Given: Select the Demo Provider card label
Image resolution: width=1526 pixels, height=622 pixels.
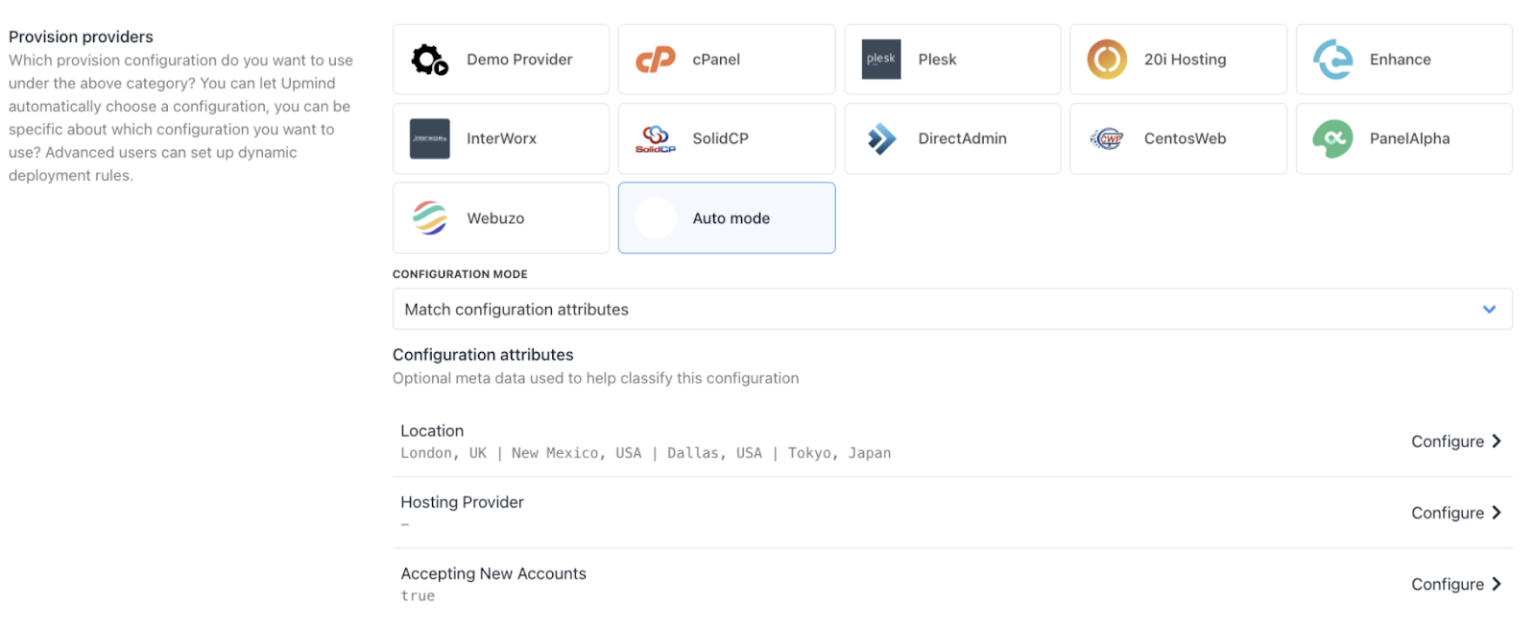Looking at the screenshot, I should click(x=520, y=60).
